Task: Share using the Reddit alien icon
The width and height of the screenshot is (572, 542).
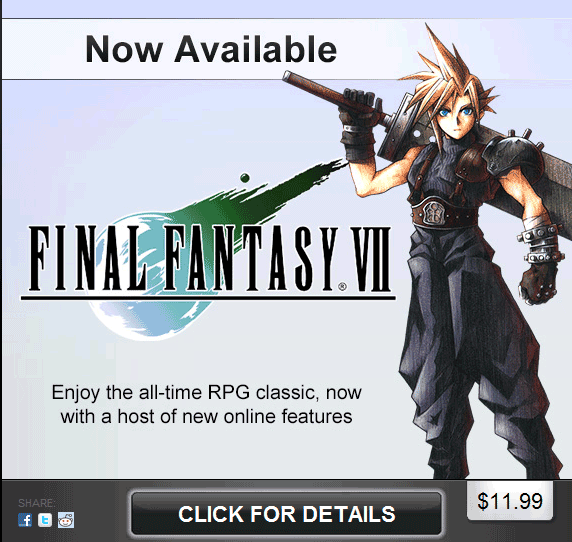Action: pyautogui.click(x=66, y=520)
